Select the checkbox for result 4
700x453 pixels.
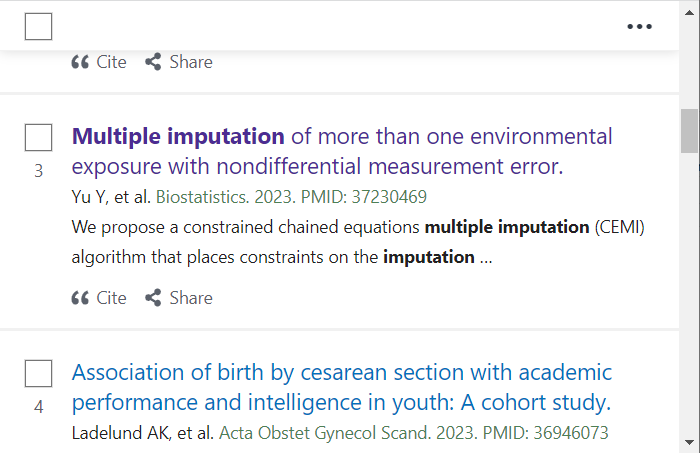38,374
